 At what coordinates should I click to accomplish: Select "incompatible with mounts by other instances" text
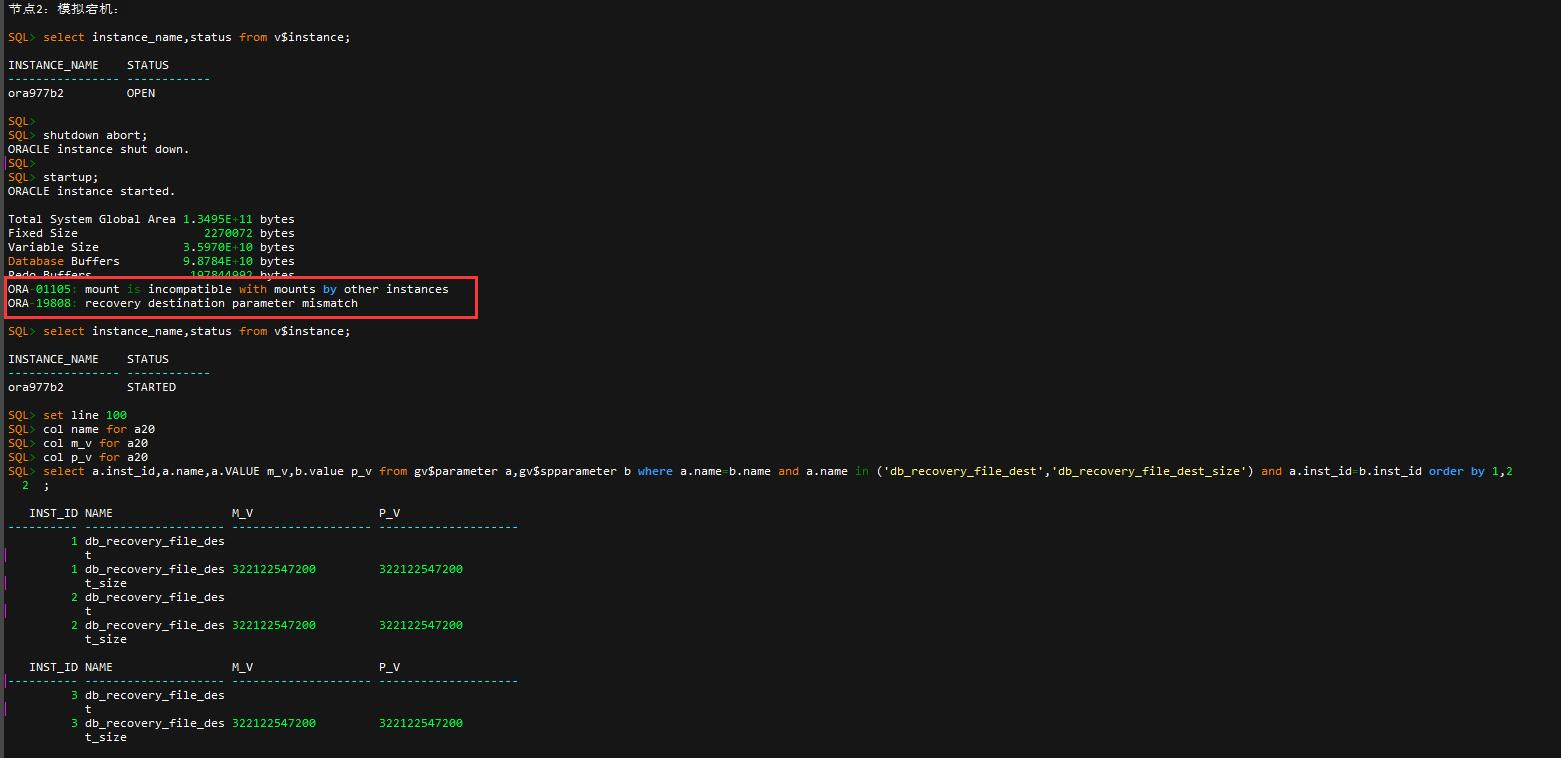[298, 289]
